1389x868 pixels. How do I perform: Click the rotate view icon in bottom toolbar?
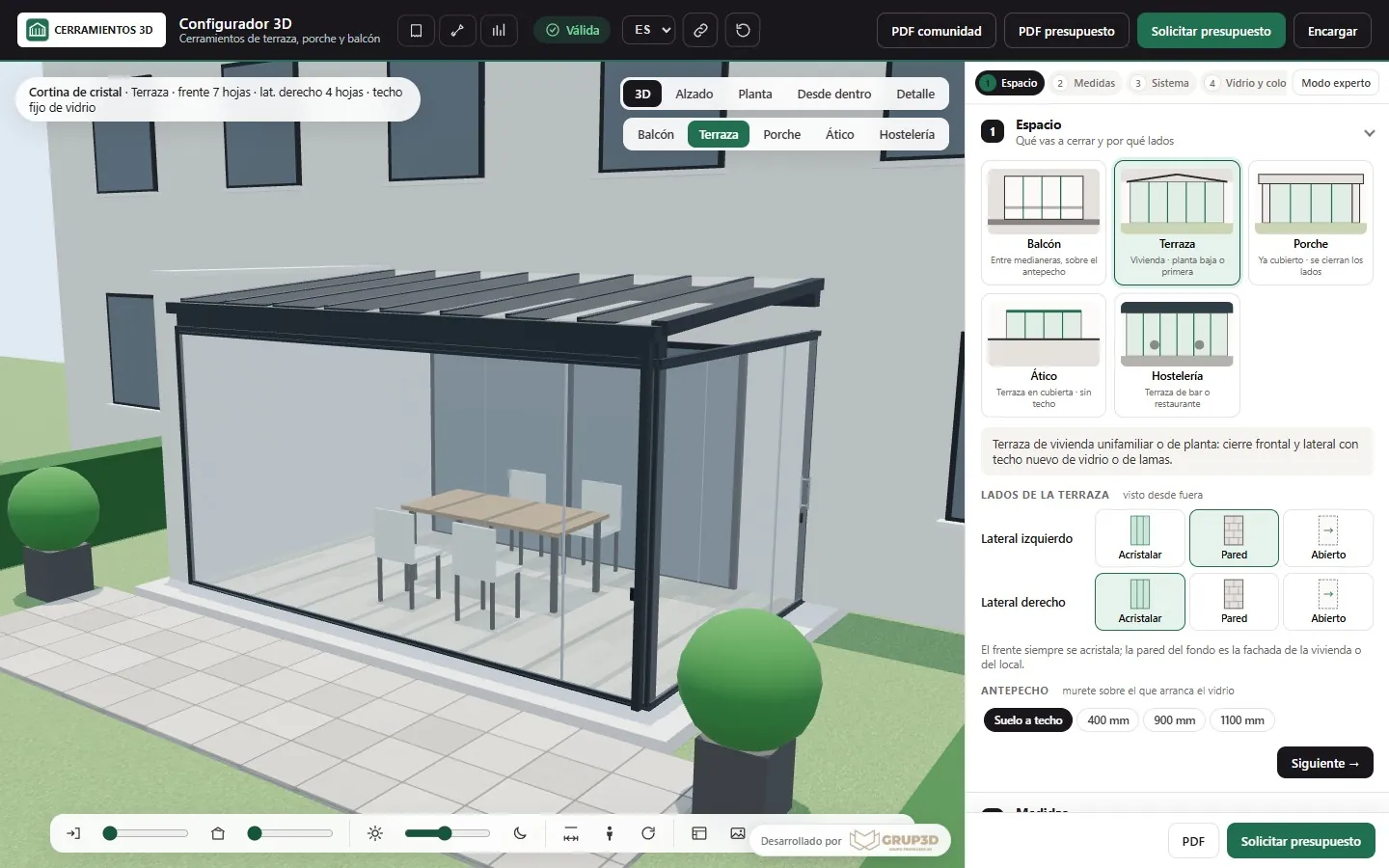pyautogui.click(x=648, y=833)
